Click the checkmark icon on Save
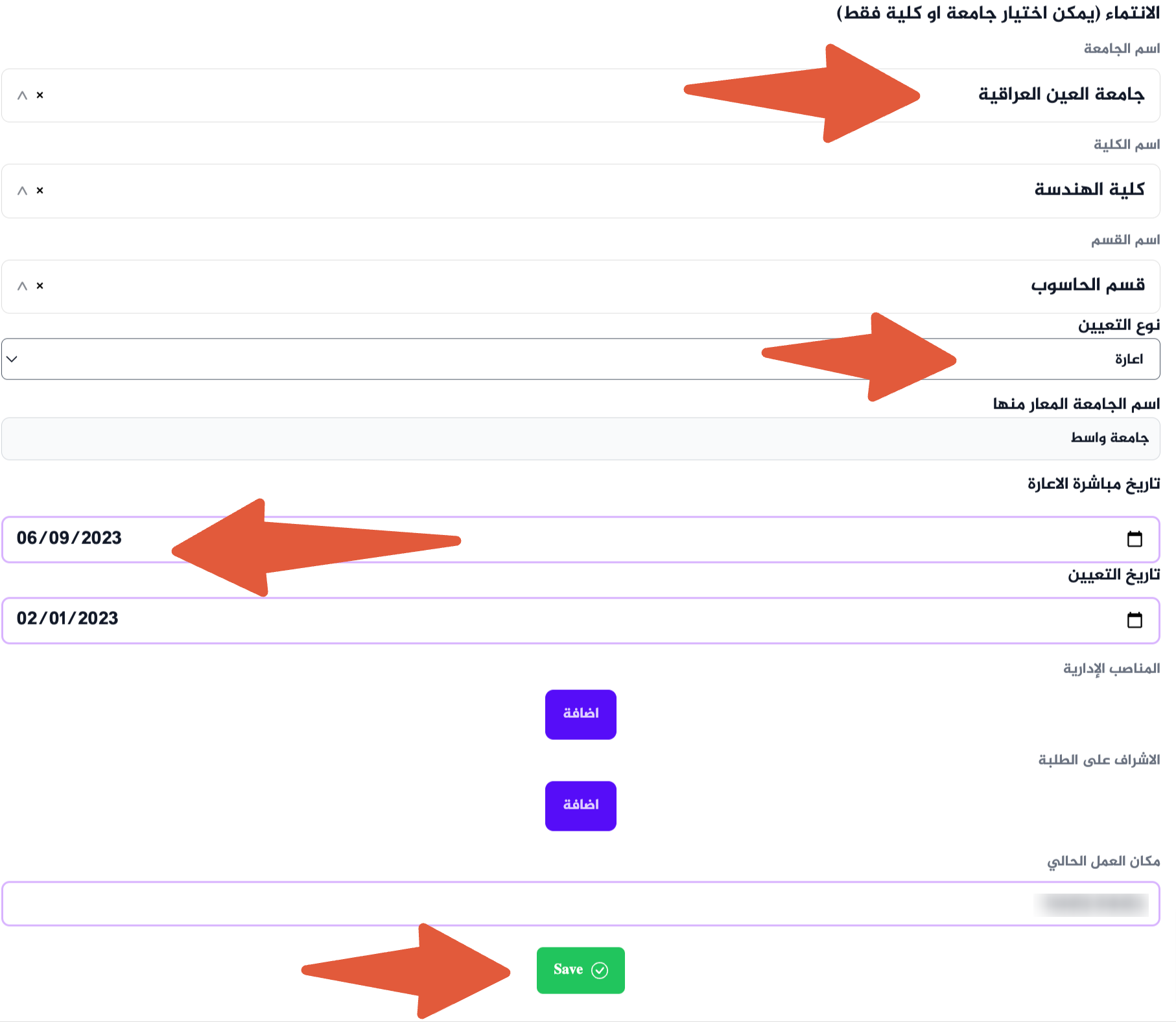This screenshot has height=1022, width=1176. pos(600,970)
